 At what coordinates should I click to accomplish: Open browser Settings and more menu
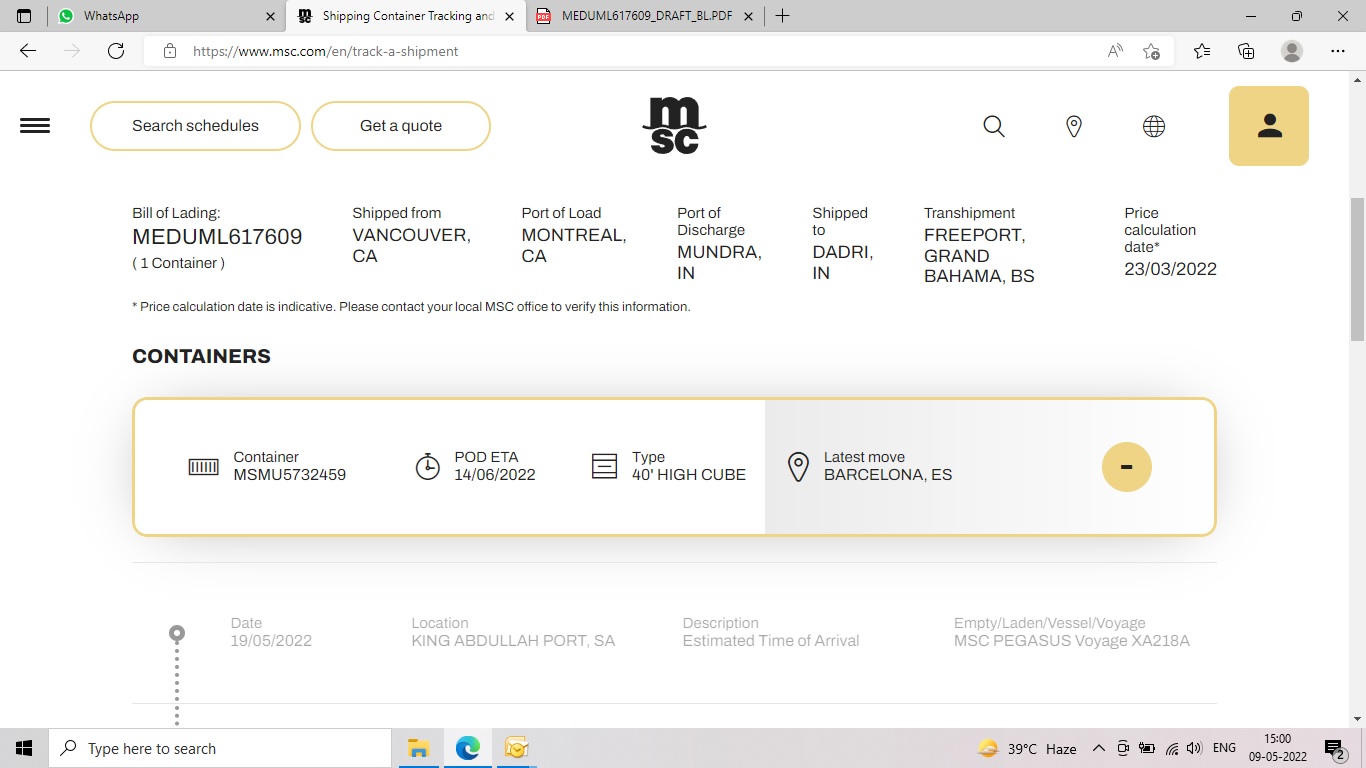(x=1338, y=51)
